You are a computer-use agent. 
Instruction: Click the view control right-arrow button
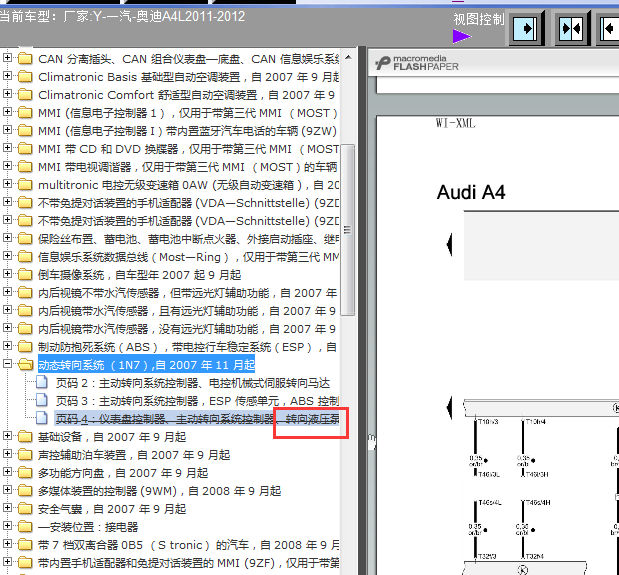click(526, 28)
